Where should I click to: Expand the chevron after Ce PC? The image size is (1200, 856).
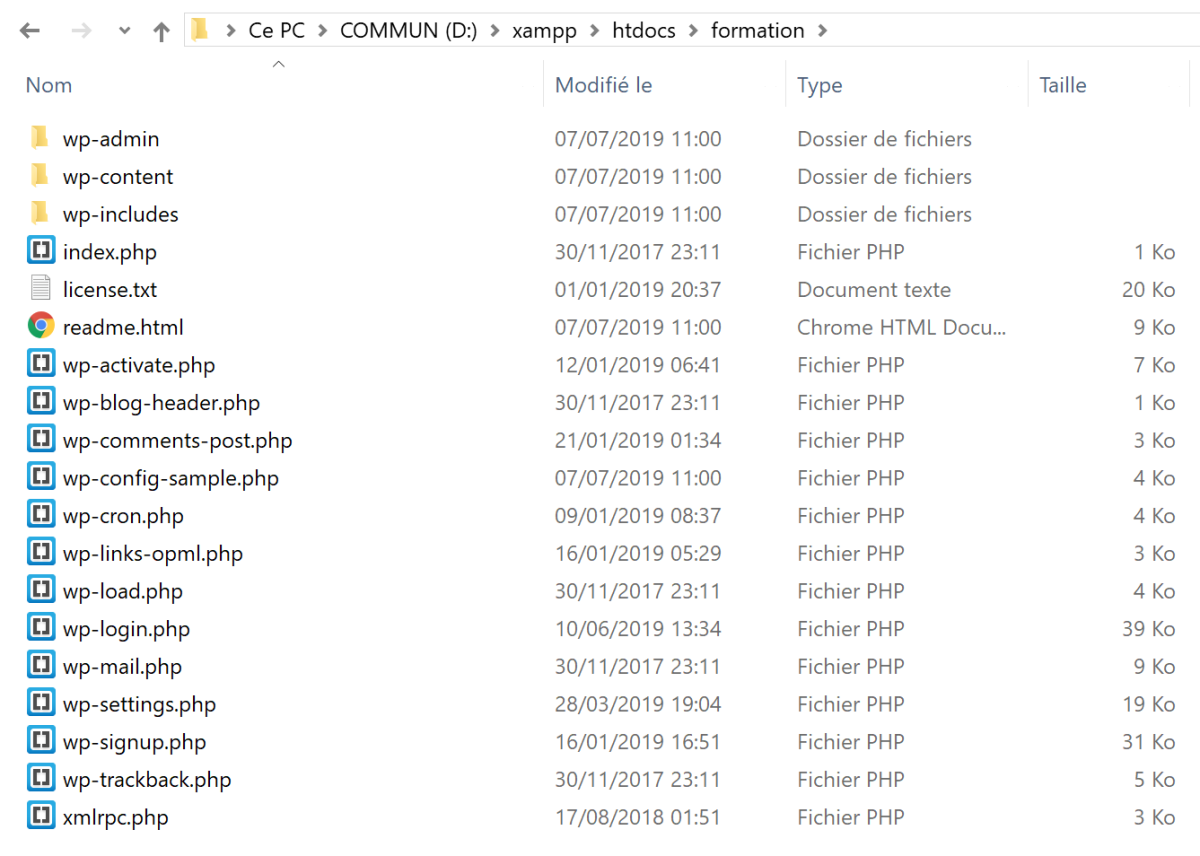pos(322,31)
